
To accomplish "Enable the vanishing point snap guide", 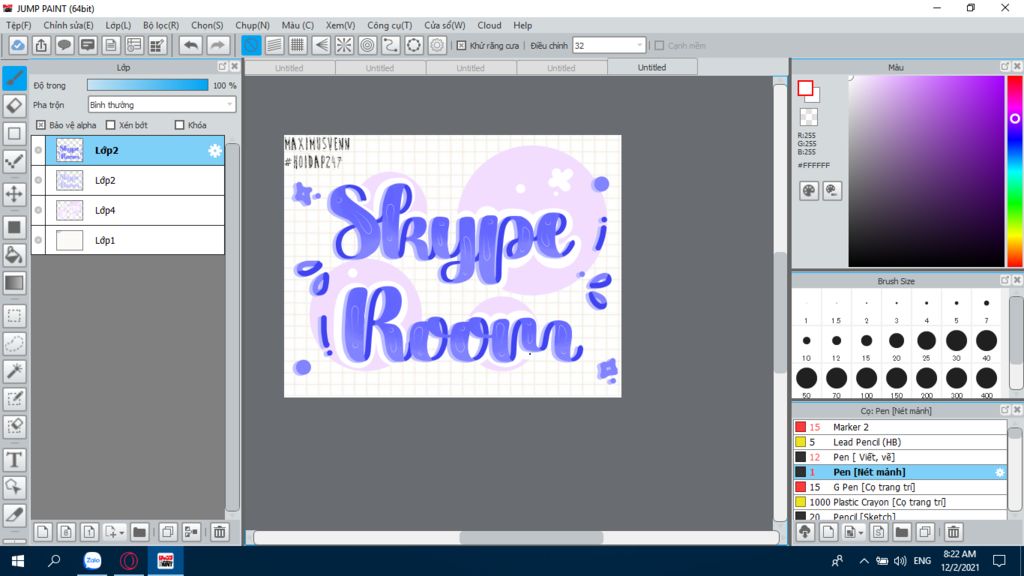I will click(x=321, y=45).
